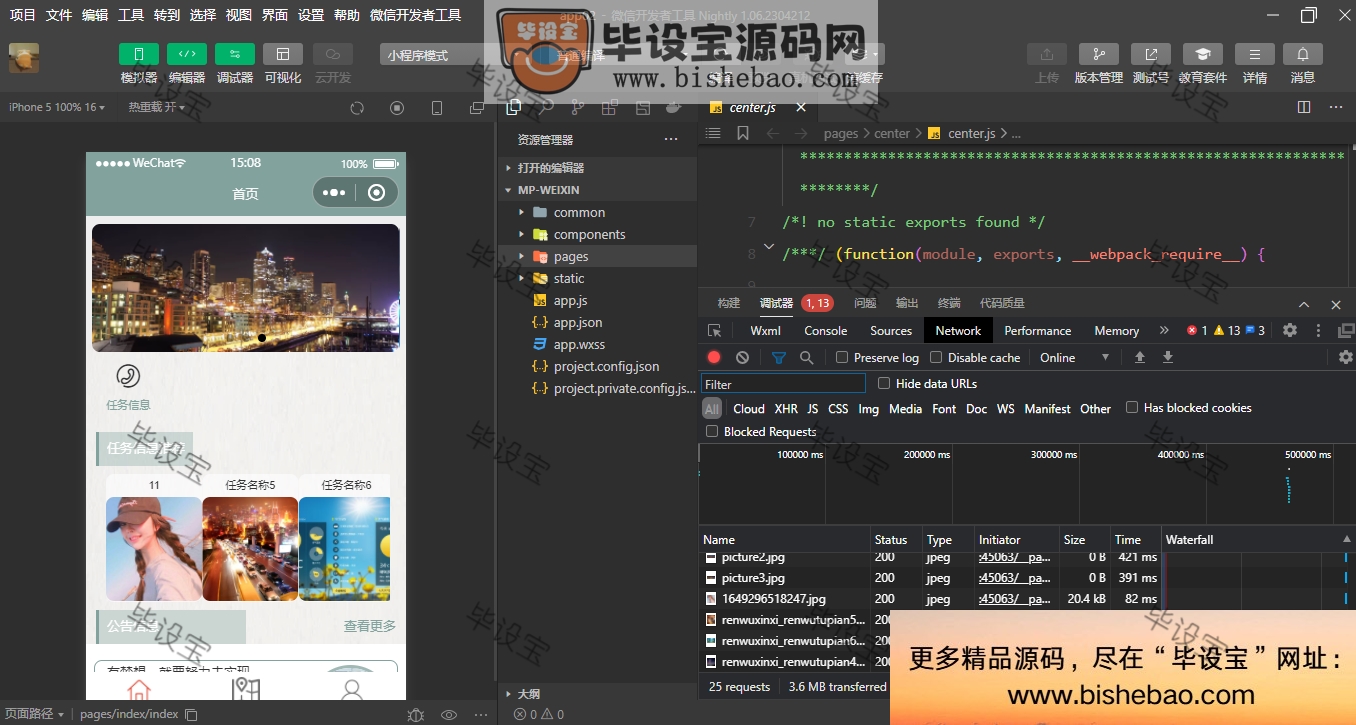Open explorer panel more options ellipsis
This screenshot has width=1356, height=725.
(x=671, y=139)
